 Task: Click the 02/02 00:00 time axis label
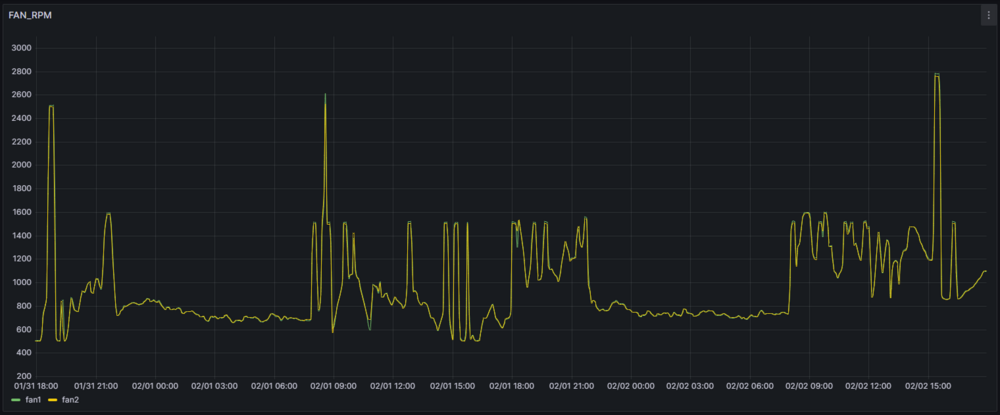coord(631,386)
